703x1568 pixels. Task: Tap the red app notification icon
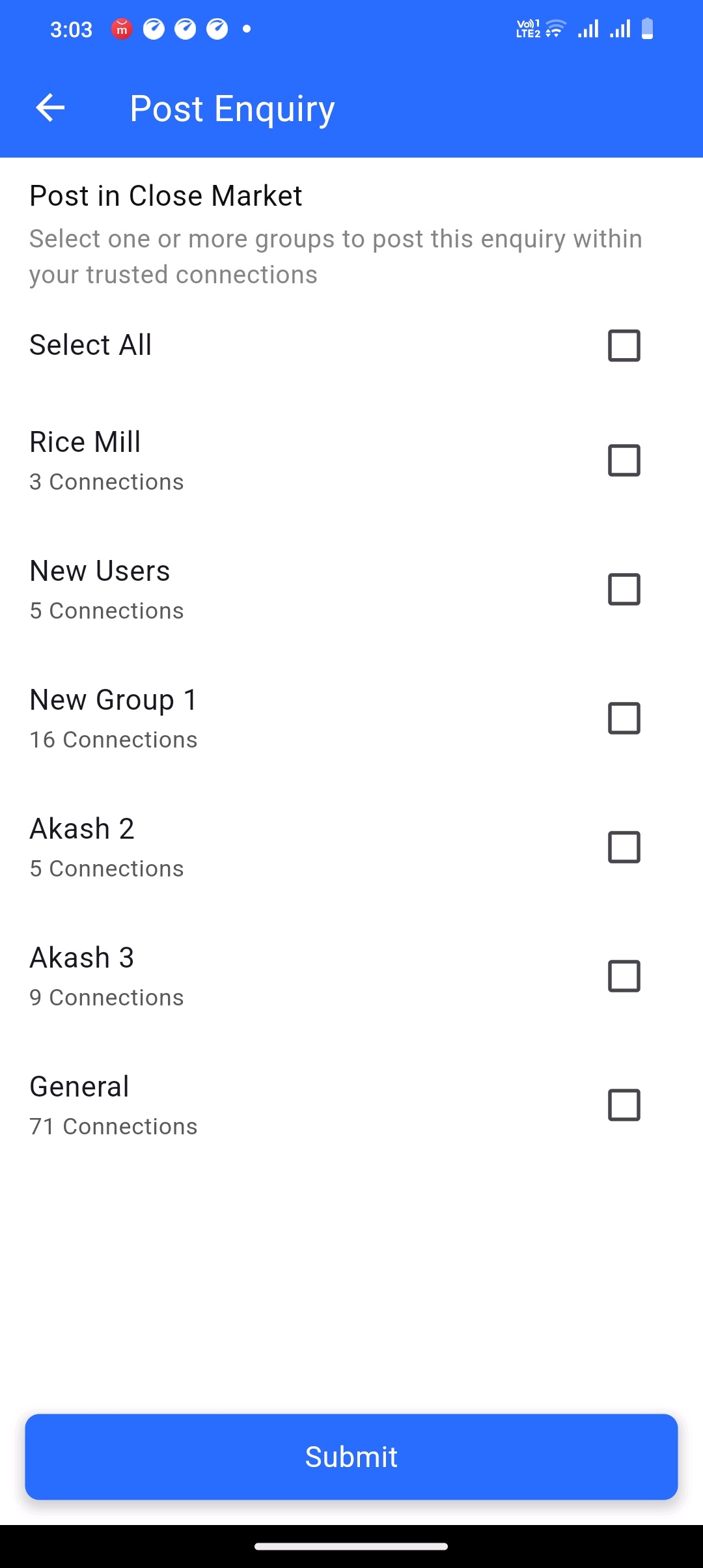(122, 29)
